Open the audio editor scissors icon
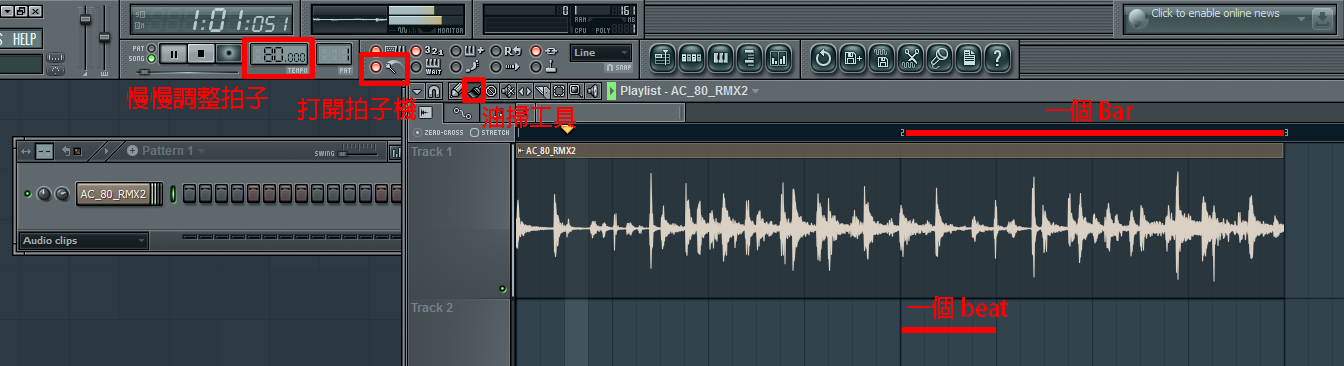Screen dimensions: 1344x366 click(x=910, y=58)
